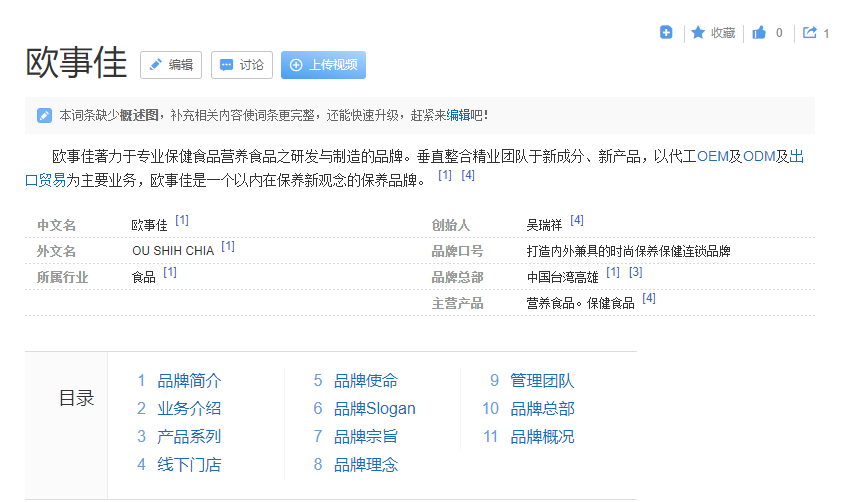
Task: Click the blue 编辑 link in notice banner
Action: [x=458, y=115]
